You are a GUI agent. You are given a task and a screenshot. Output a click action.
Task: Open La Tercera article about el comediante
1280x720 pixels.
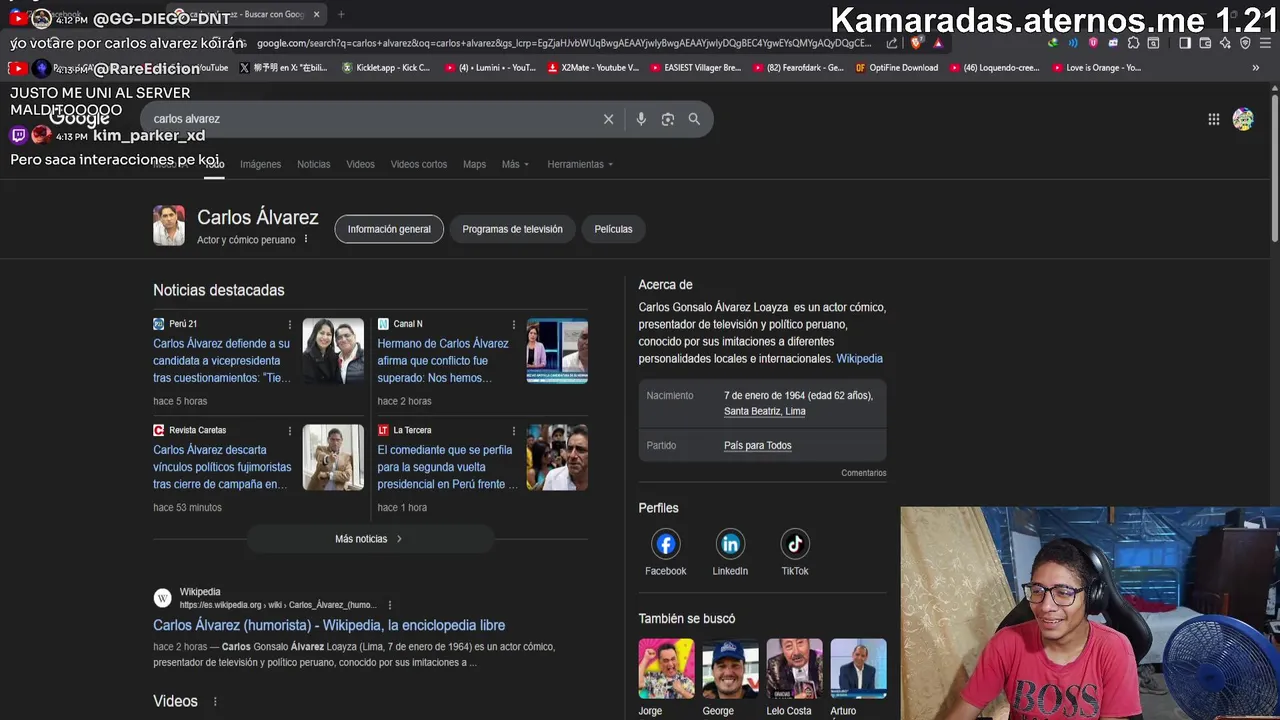[447, 467]
